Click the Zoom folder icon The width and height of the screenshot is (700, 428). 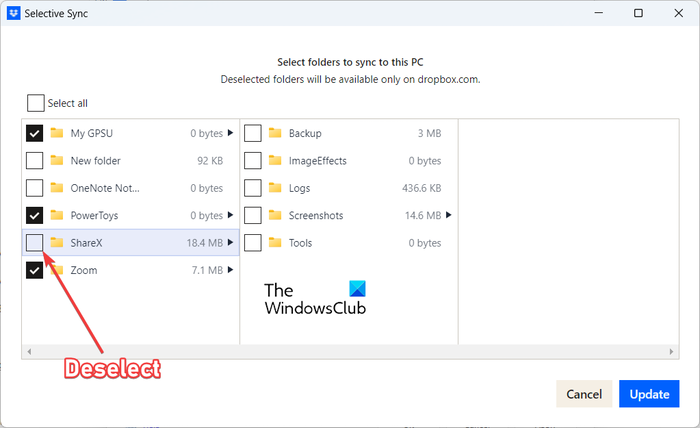(57, 270)
